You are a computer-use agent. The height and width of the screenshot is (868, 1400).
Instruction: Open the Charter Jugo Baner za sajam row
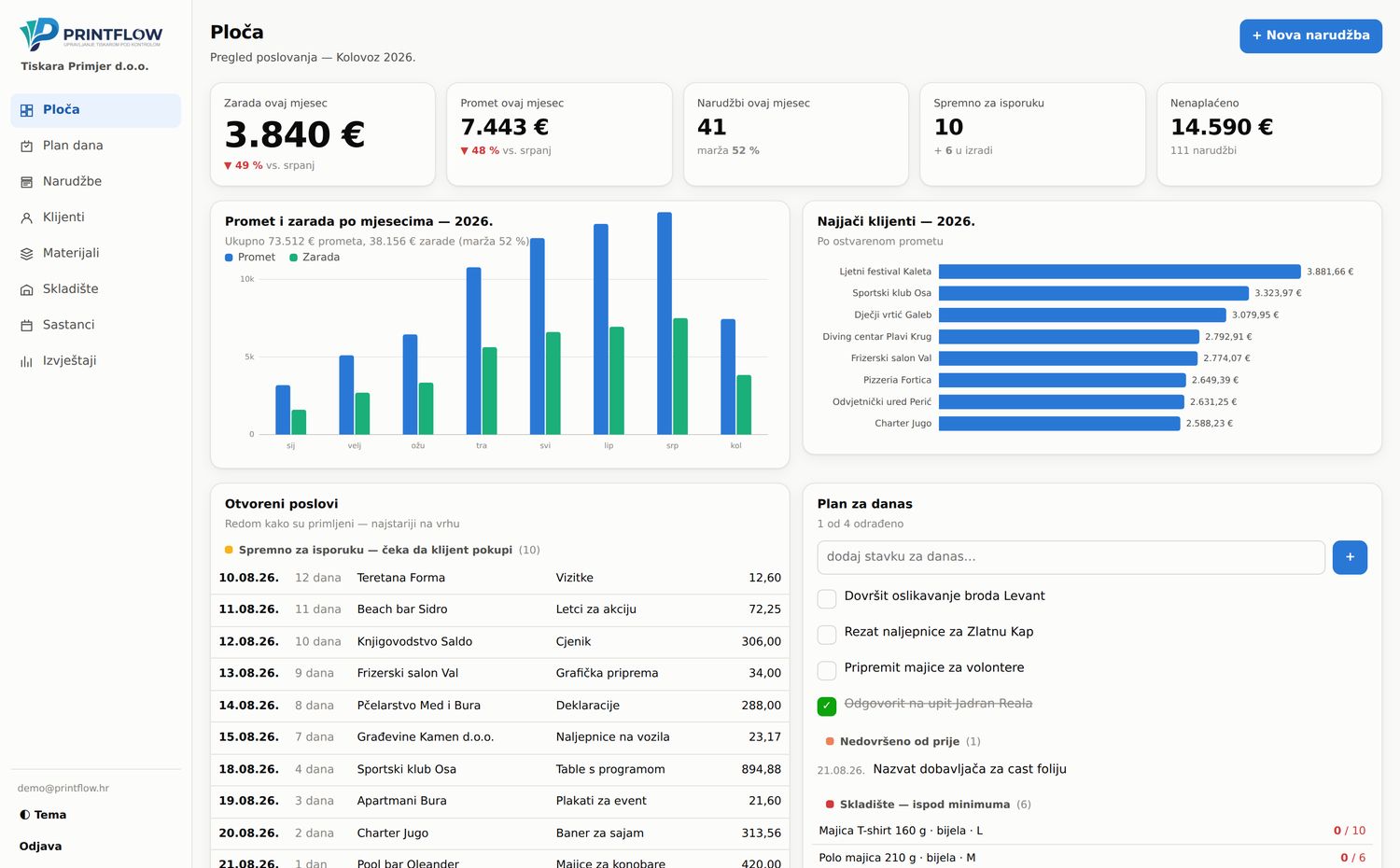coord(499,833)
